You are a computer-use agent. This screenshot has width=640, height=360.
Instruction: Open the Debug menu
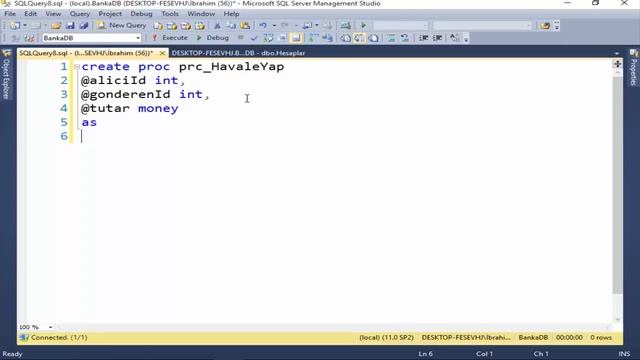click(x=141, y=13)
